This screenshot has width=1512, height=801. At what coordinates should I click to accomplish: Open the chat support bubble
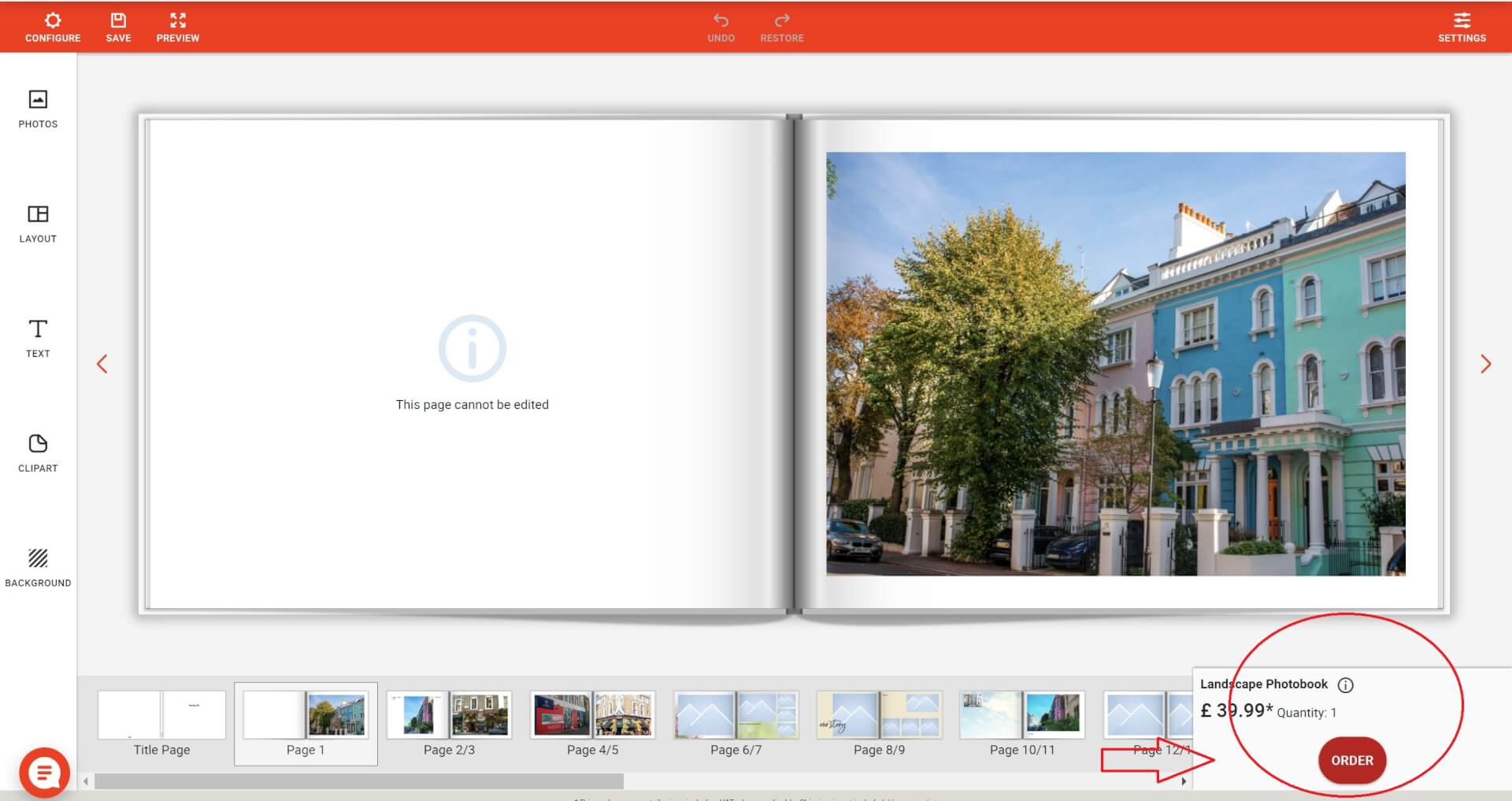tap(44, 773)
